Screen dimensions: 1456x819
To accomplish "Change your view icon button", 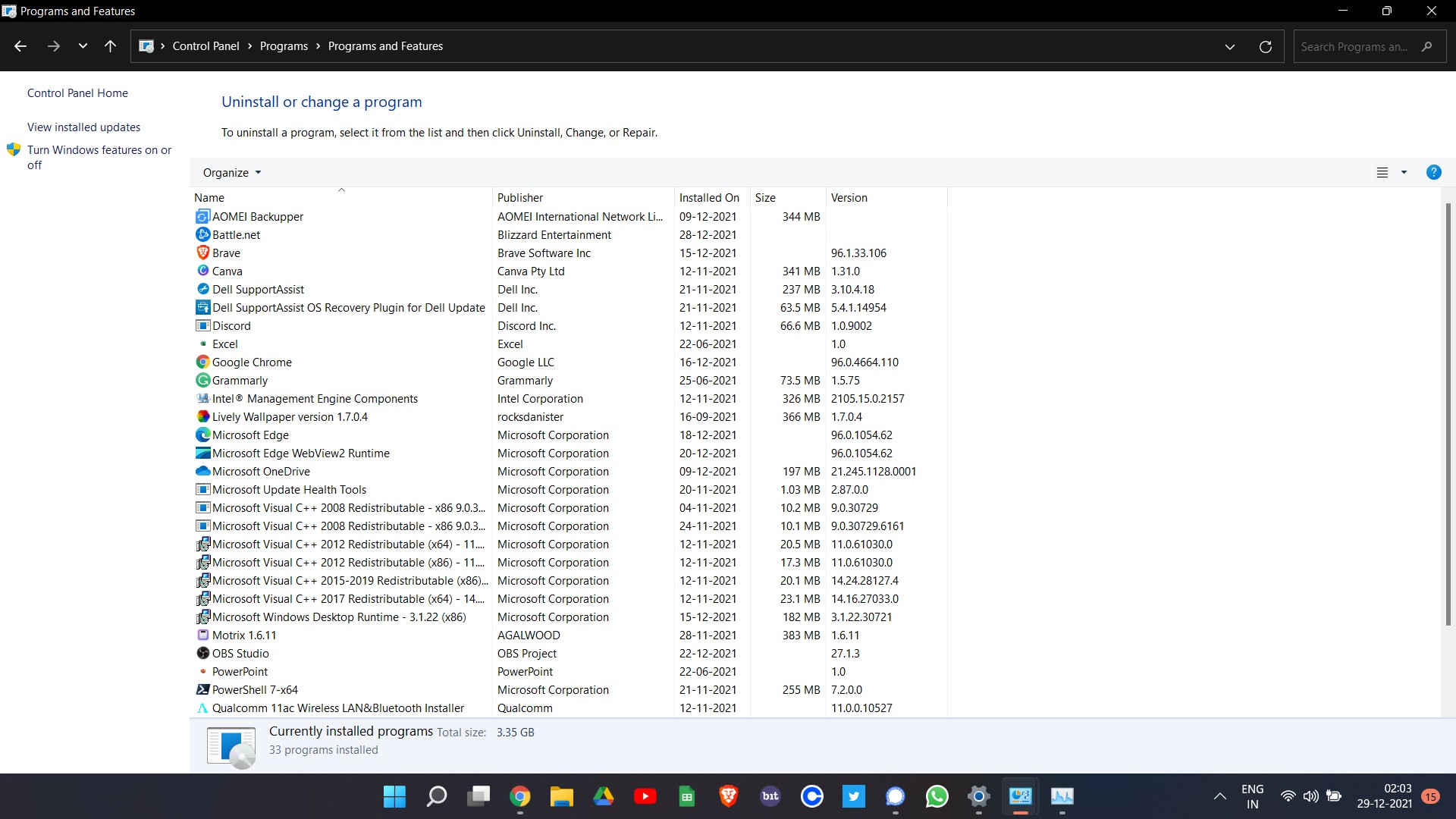I will 1382,172.
